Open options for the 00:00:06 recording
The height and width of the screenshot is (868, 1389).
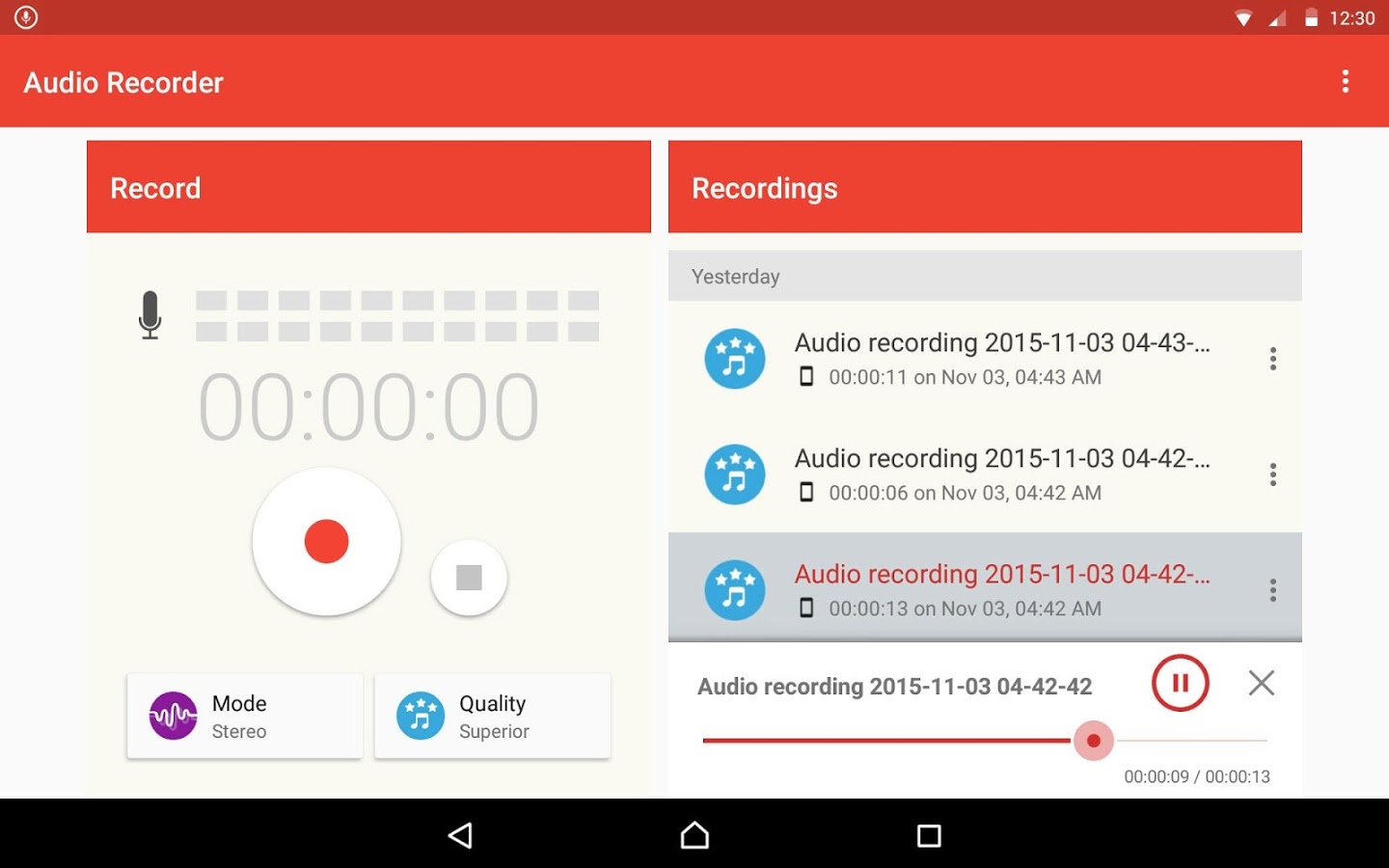(1273, 475)
